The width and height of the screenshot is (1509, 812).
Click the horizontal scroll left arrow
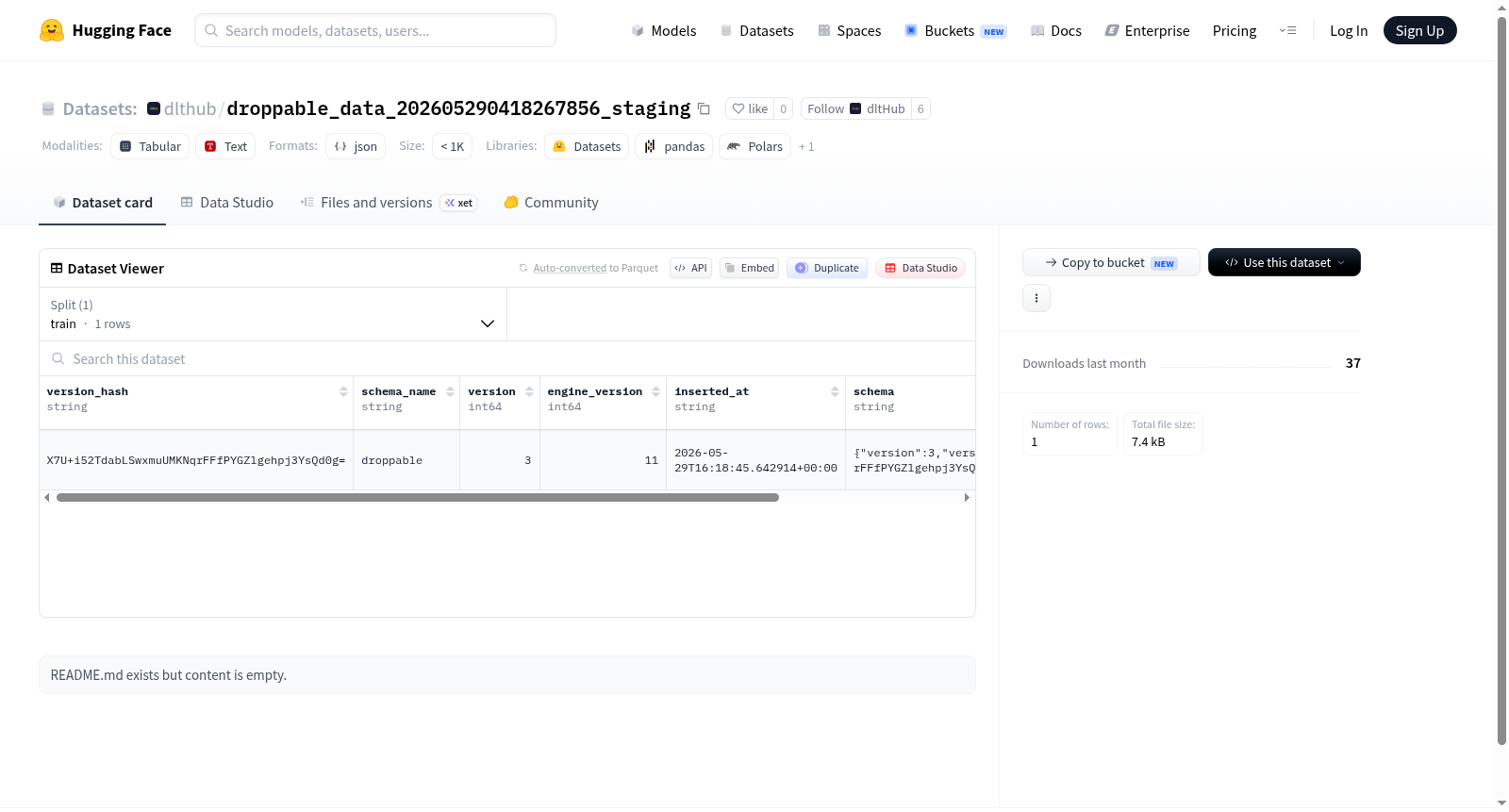(x=47, y=497)
